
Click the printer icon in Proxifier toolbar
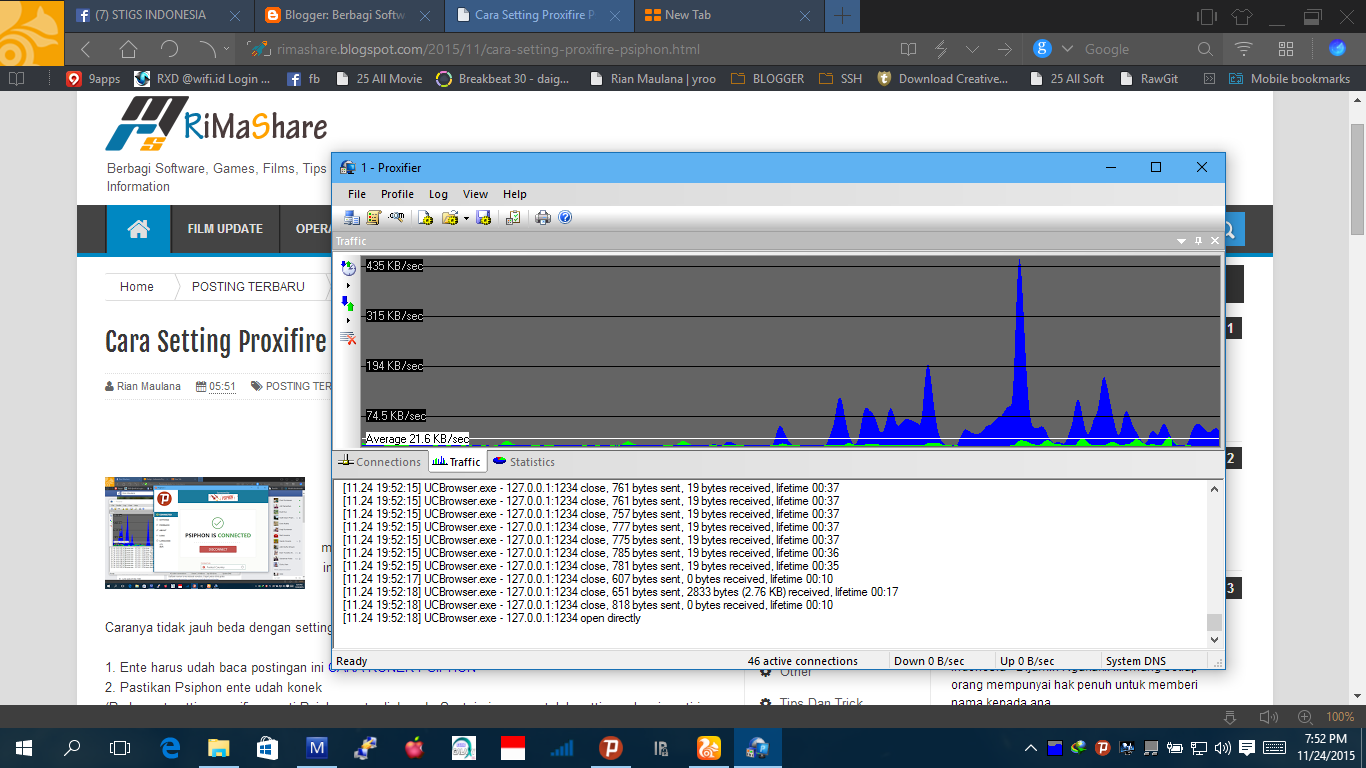pyautogui.click(x=543, y=217)
